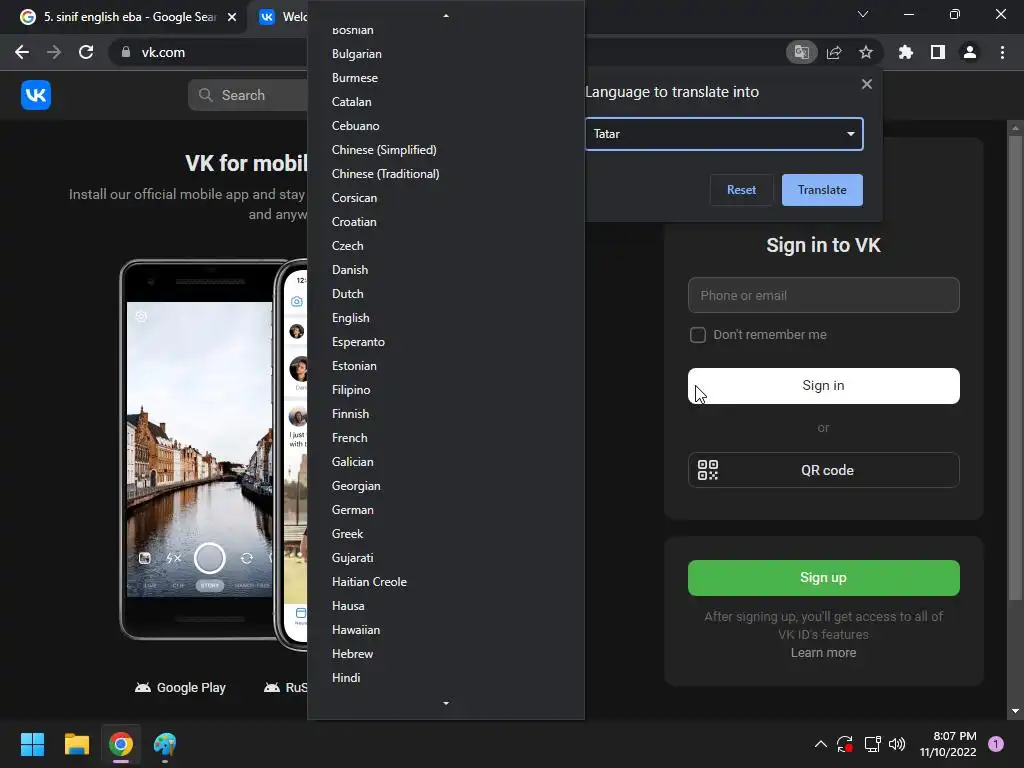Show hidden system tray icons

click(x=821, y=744)
